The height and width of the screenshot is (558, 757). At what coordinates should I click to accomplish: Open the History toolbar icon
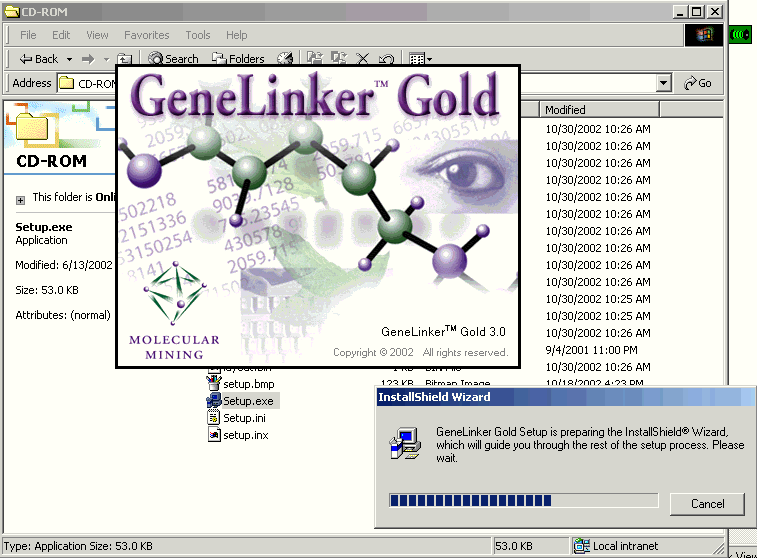tap(285, 59)
